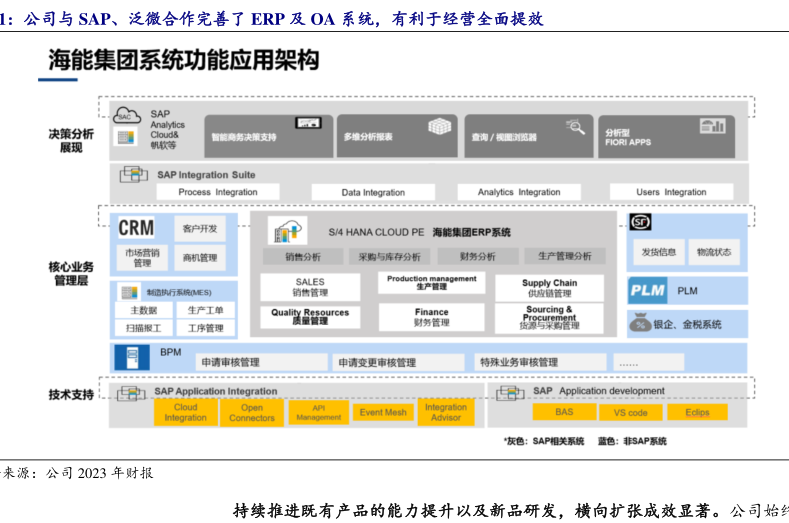The image size is (789, 523).
Task: Click the Eclips yellow box
Action: (697, 412)
